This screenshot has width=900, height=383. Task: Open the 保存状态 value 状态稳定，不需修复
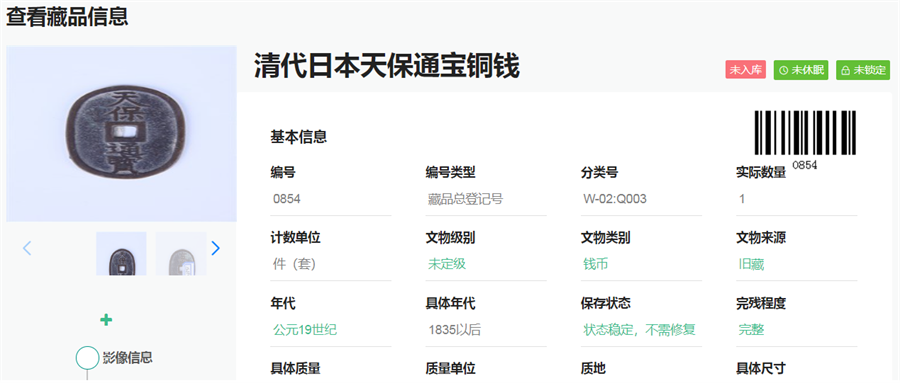[x=639, y=330]
